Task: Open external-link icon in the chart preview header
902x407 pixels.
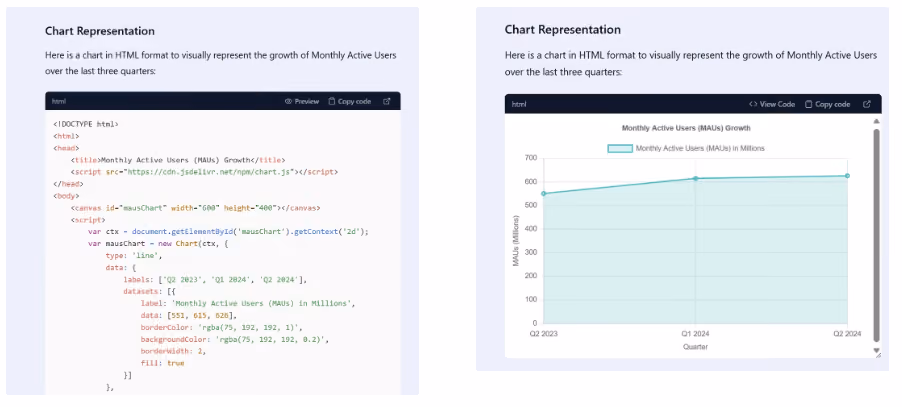Action: (x=867, y=104)
